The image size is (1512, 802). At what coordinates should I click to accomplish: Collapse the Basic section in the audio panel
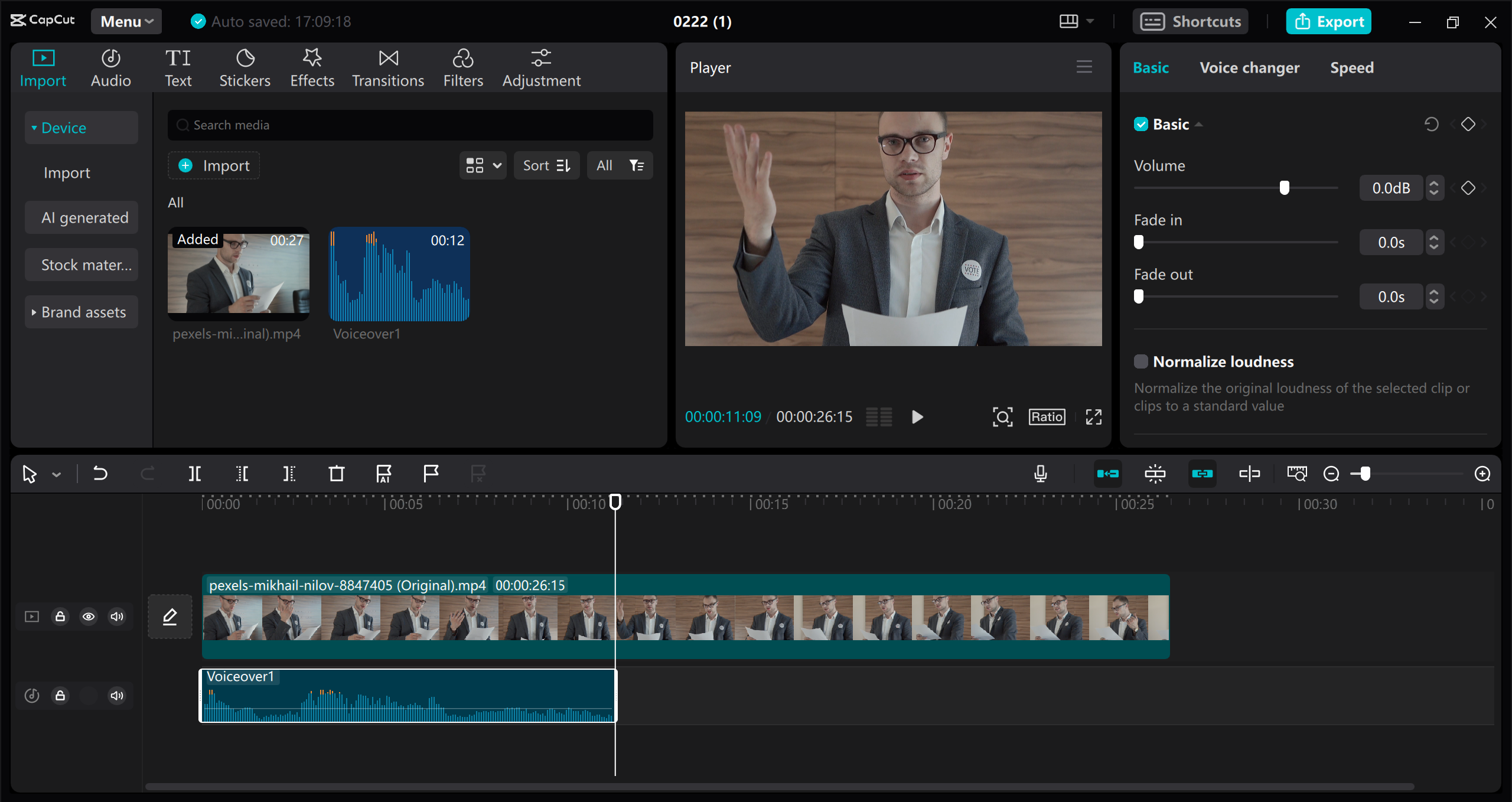[x=1199, y=124]
